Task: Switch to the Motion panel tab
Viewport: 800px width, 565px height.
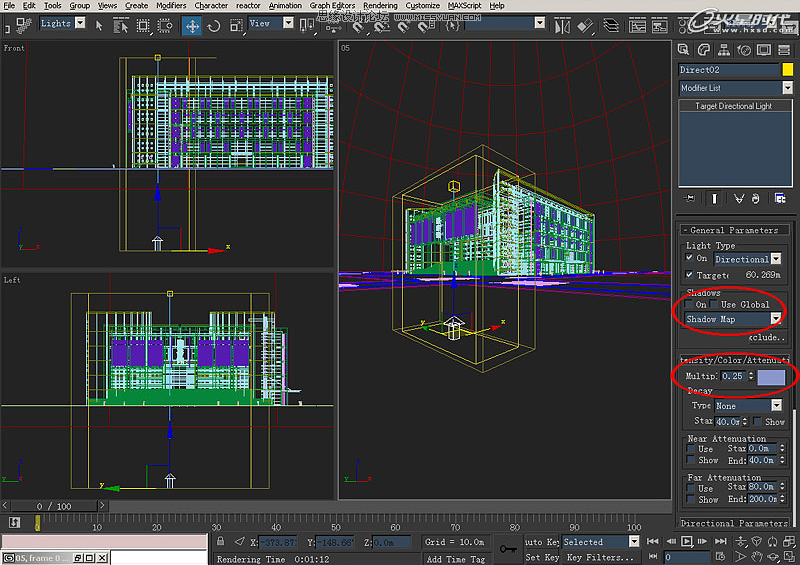Action: [x=742, y=49]
